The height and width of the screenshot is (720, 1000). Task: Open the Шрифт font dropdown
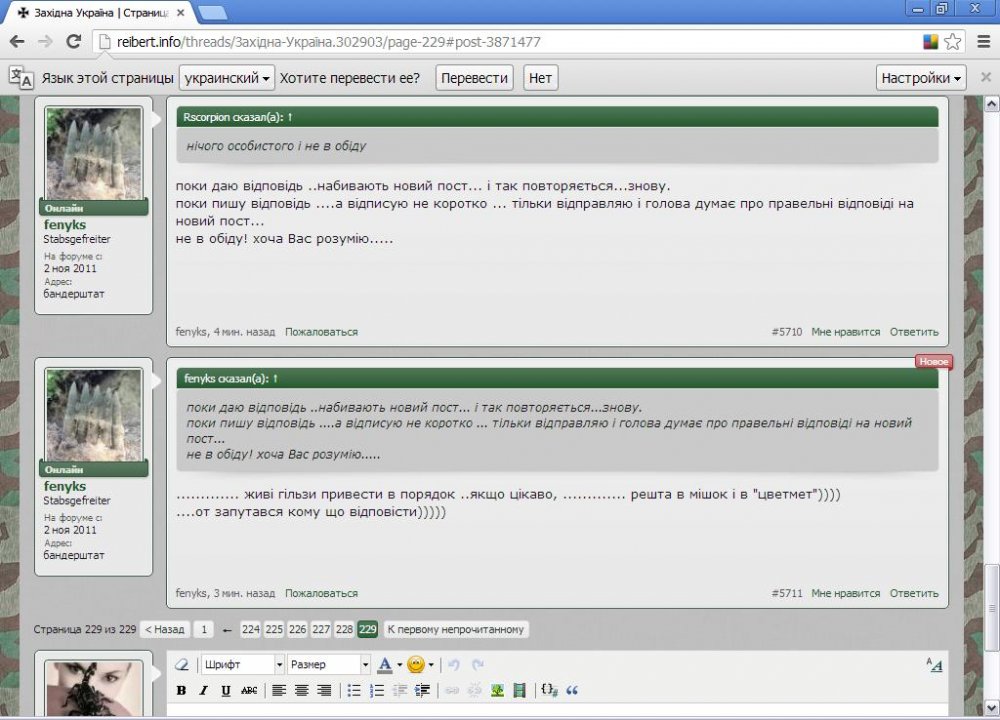click(x=243, y=665)
